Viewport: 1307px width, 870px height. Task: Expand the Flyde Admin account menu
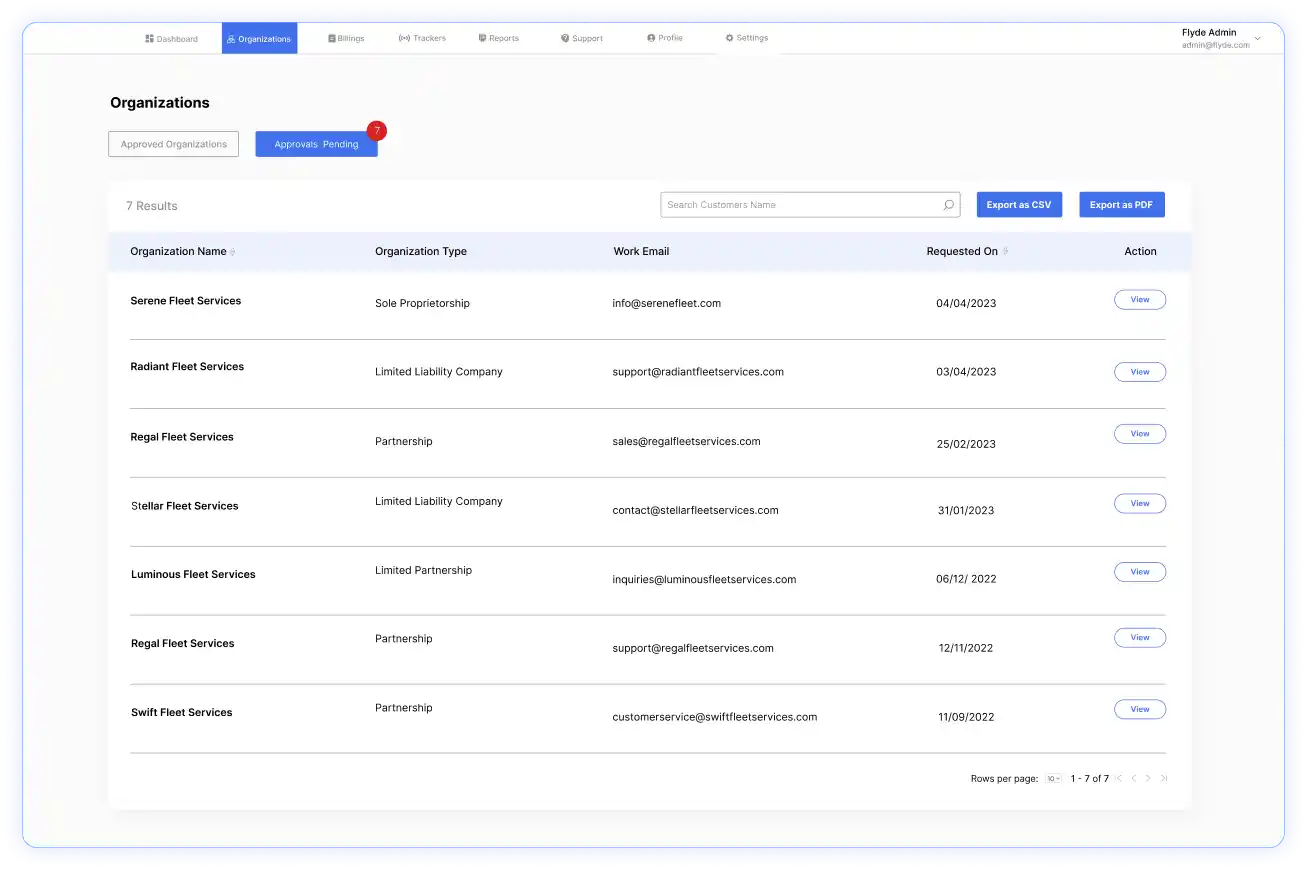[1257, 38]
